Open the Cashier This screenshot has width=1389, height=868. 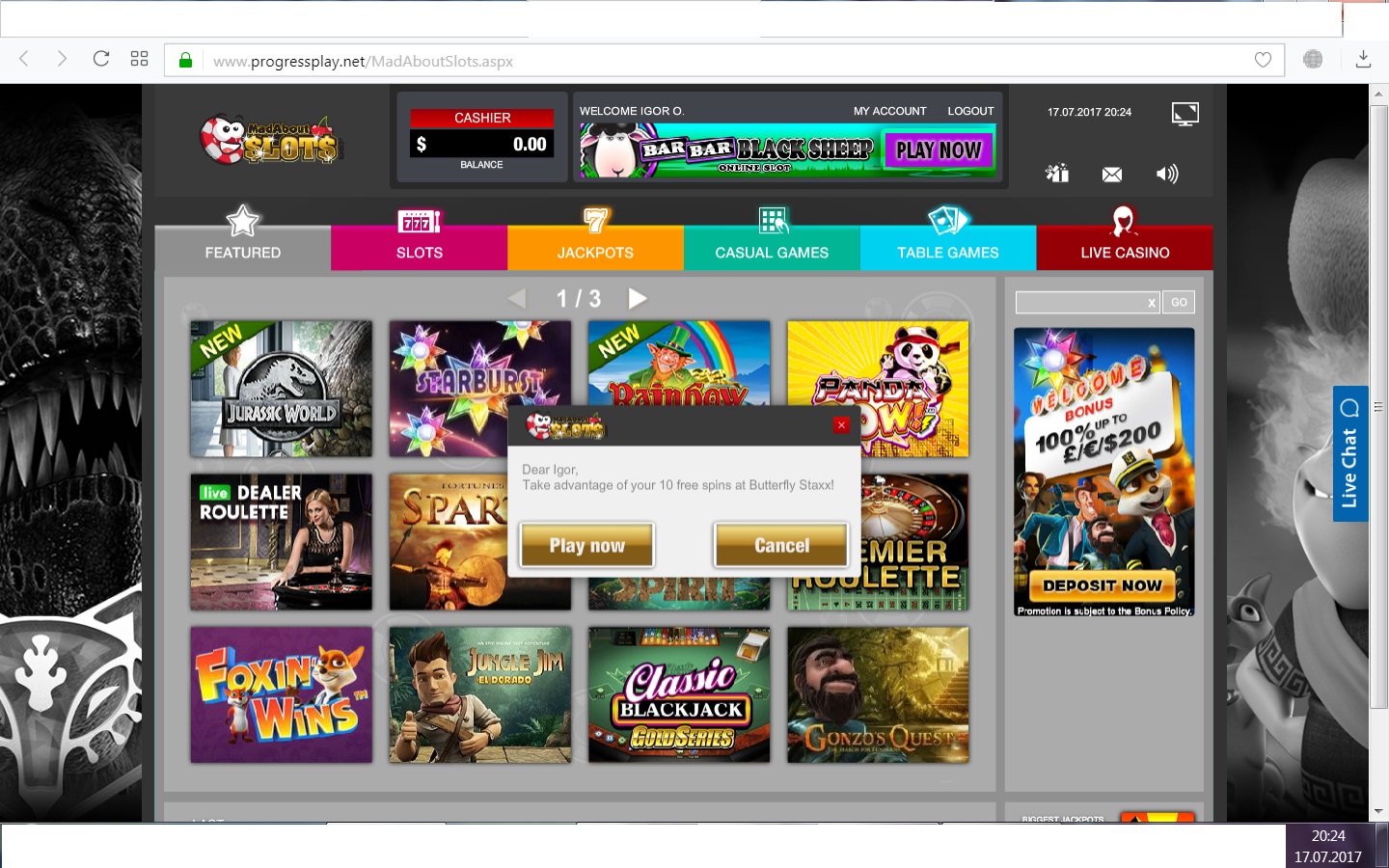click(x=481, y=118)
